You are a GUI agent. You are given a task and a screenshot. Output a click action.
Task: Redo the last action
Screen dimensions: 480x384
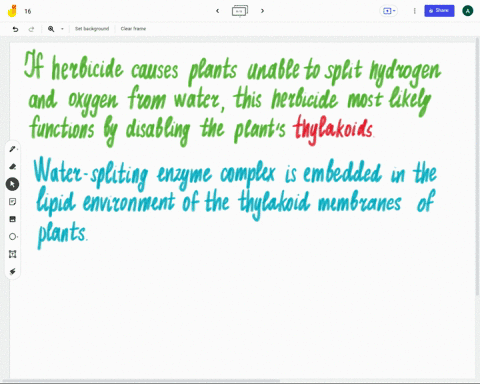tap(31, 29)
